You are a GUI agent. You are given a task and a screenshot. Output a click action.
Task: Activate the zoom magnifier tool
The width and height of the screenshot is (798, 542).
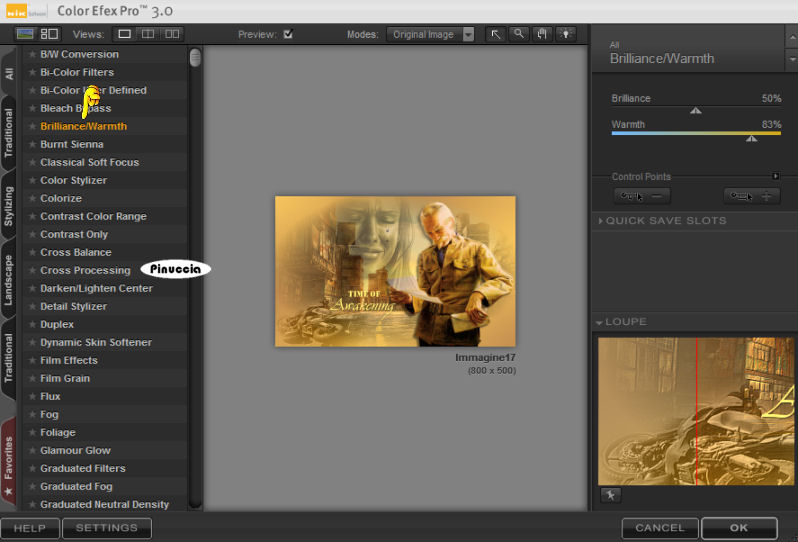click(519, 34)
